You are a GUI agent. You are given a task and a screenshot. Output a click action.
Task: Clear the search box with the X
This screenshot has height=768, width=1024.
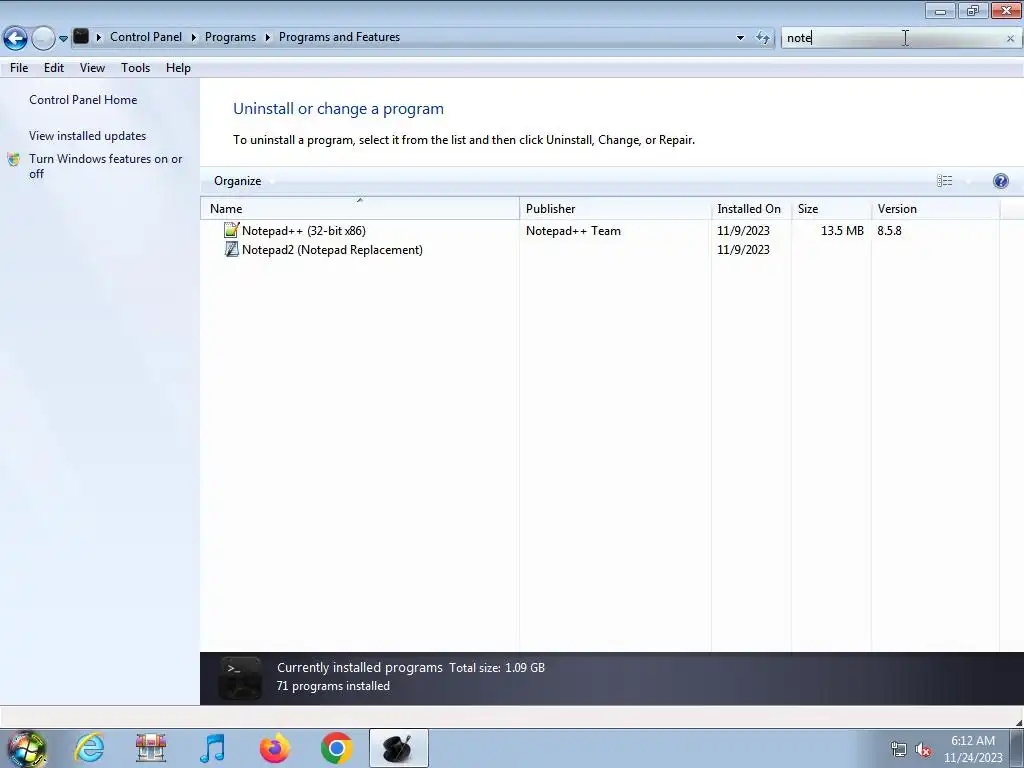point(1010,39)
